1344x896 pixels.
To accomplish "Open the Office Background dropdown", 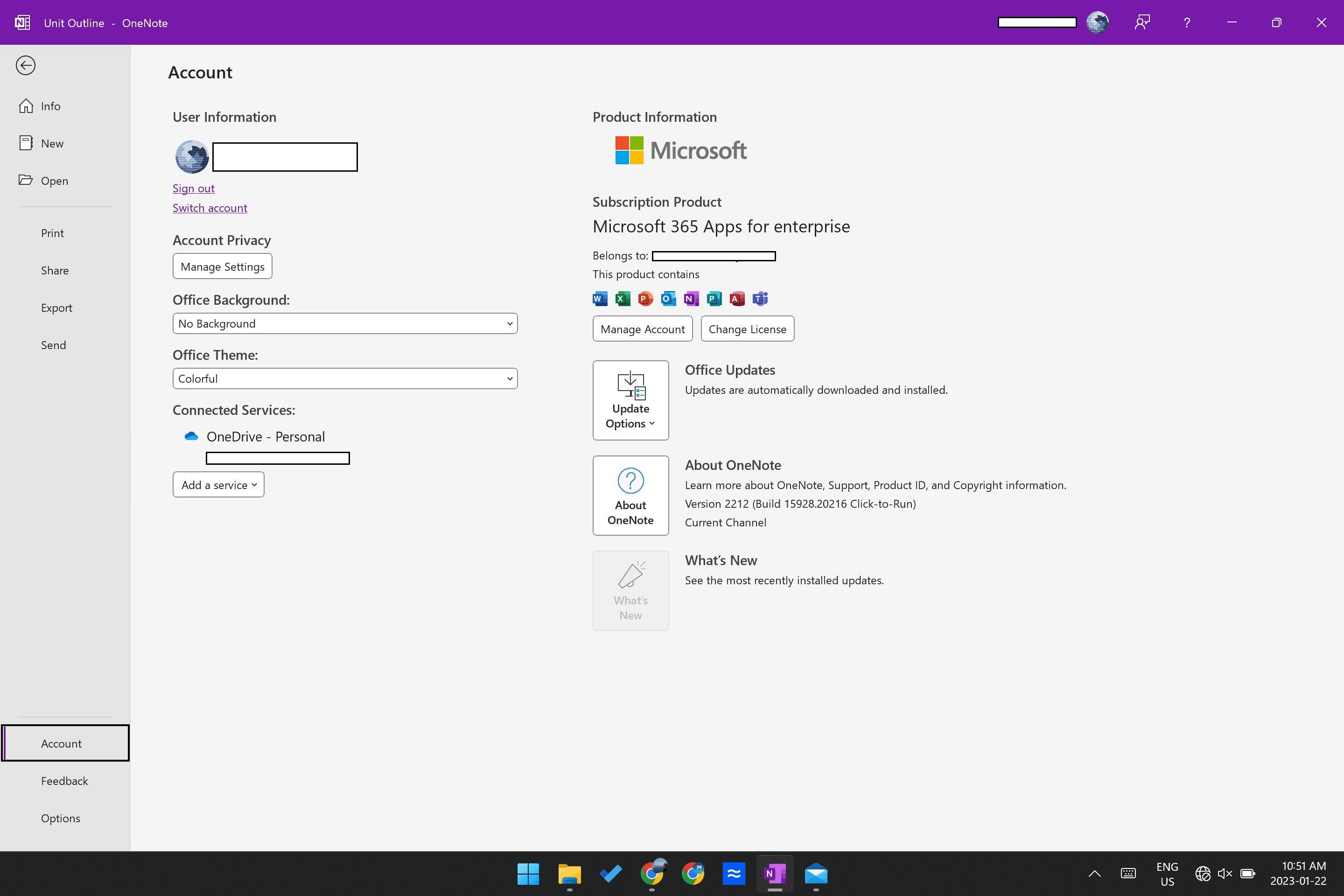I will (344, 323).
